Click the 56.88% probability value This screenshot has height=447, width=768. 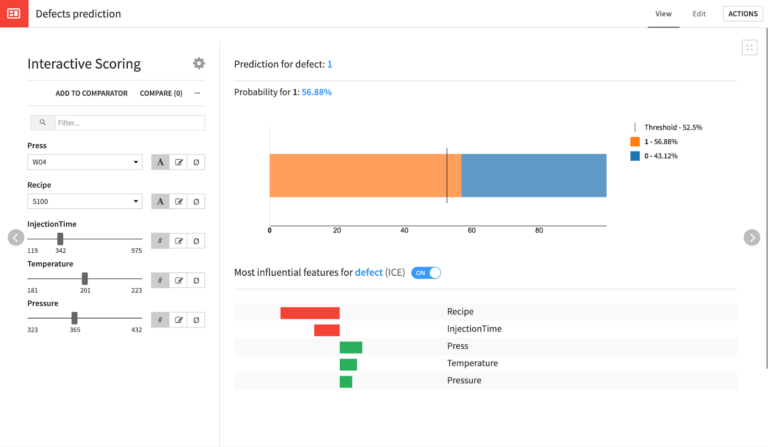coord(316,92)
